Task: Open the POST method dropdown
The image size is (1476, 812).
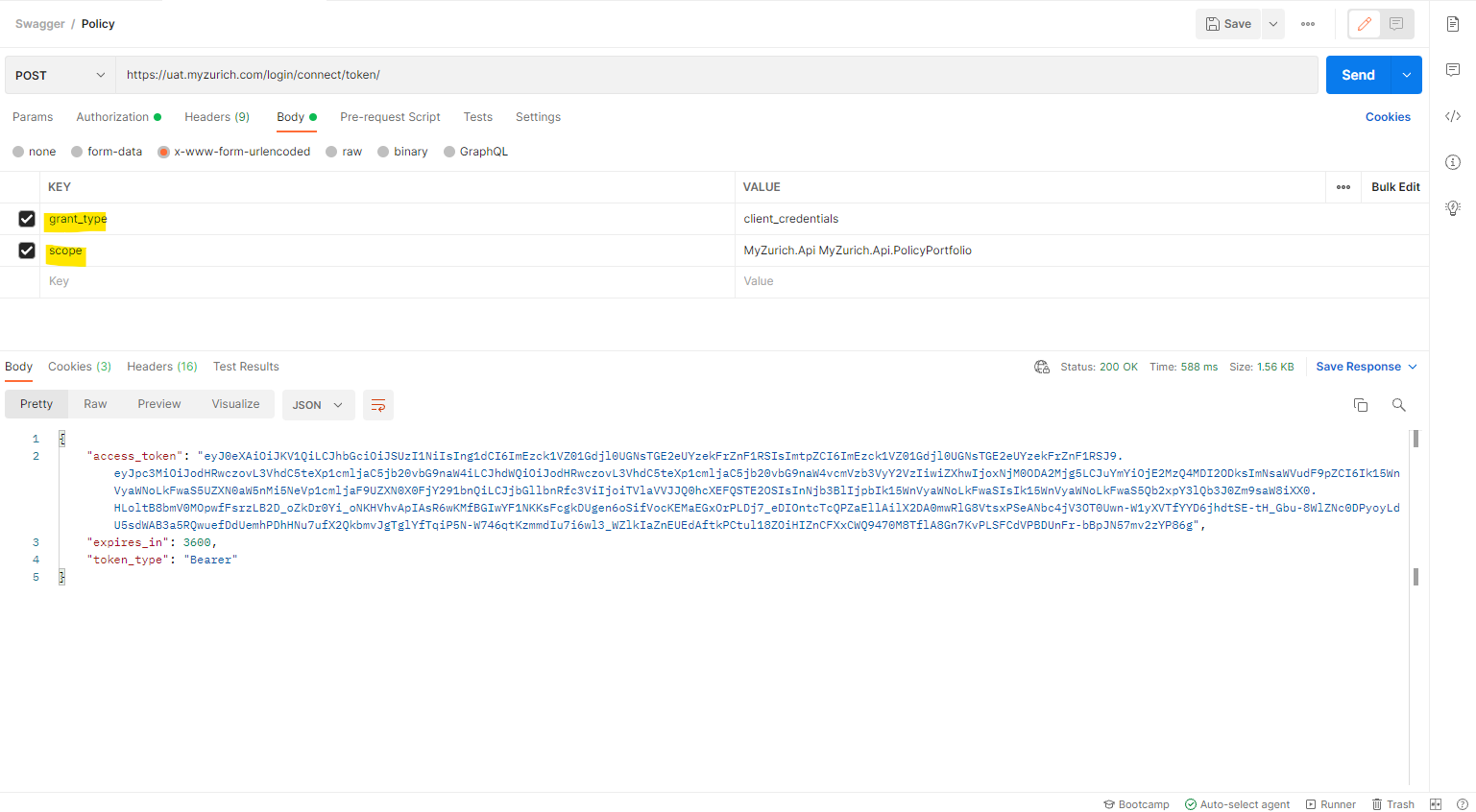Action: (x=60, y=75)
